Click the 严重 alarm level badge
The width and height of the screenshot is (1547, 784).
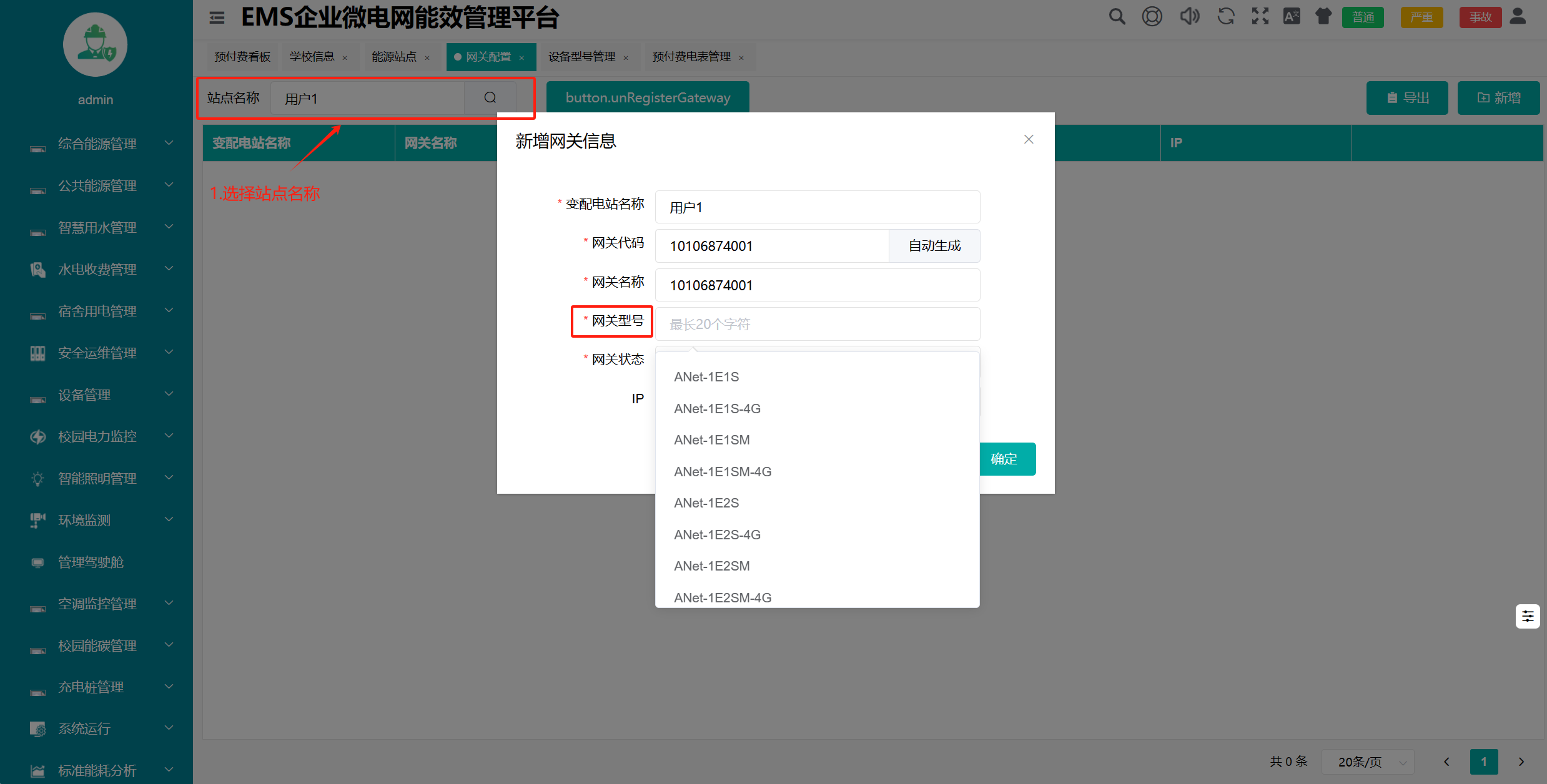point(1421,17)
